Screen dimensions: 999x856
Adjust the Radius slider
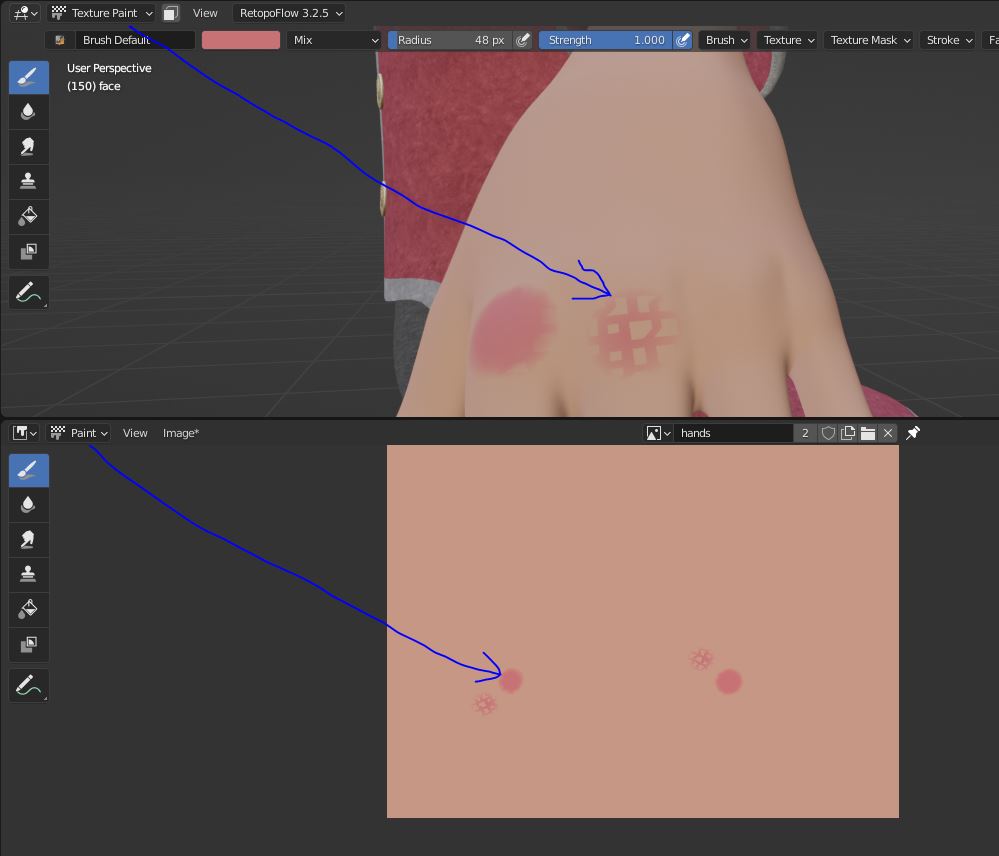[450, 40]
